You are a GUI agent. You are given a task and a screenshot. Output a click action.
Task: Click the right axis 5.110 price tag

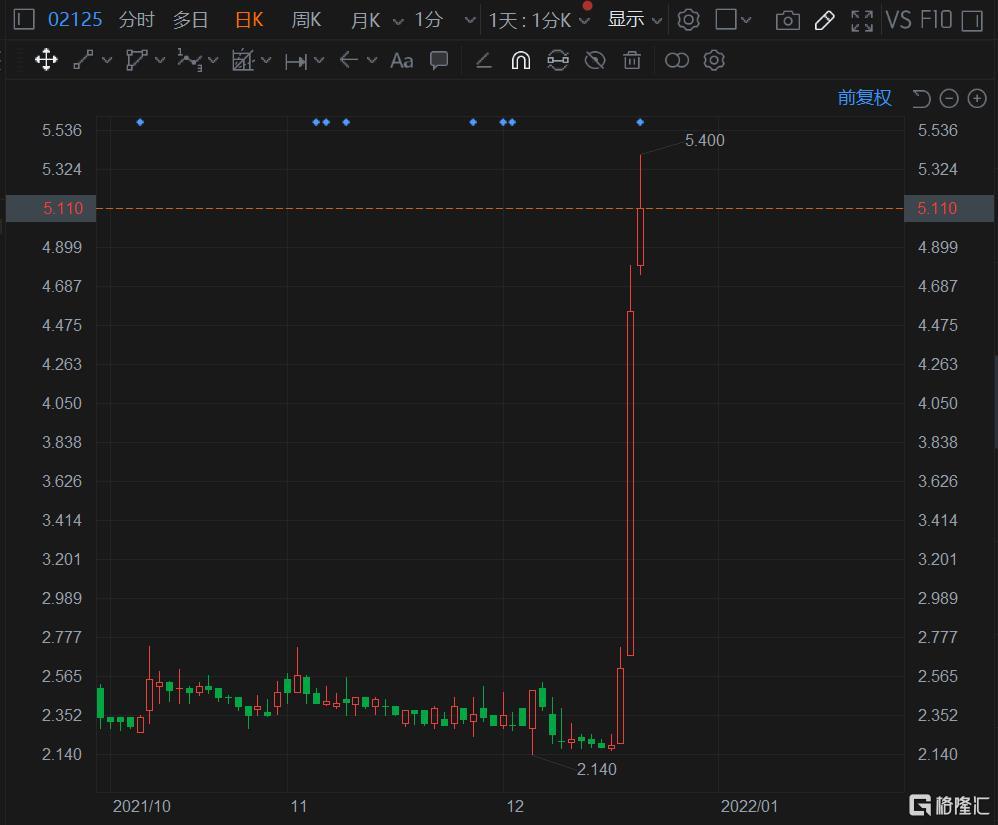(x=949, y=208)
